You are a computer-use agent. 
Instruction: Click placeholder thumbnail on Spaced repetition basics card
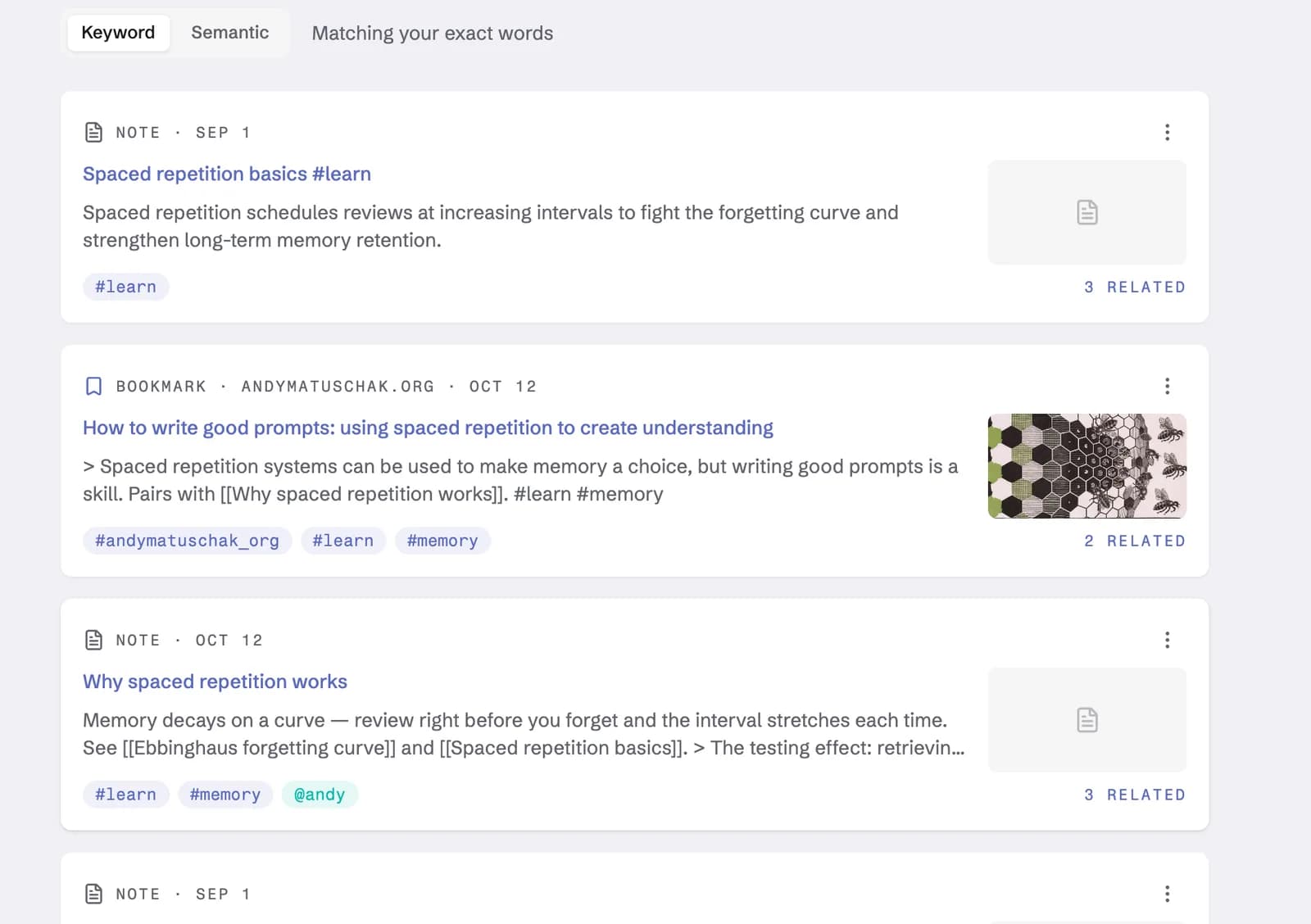1087,212
